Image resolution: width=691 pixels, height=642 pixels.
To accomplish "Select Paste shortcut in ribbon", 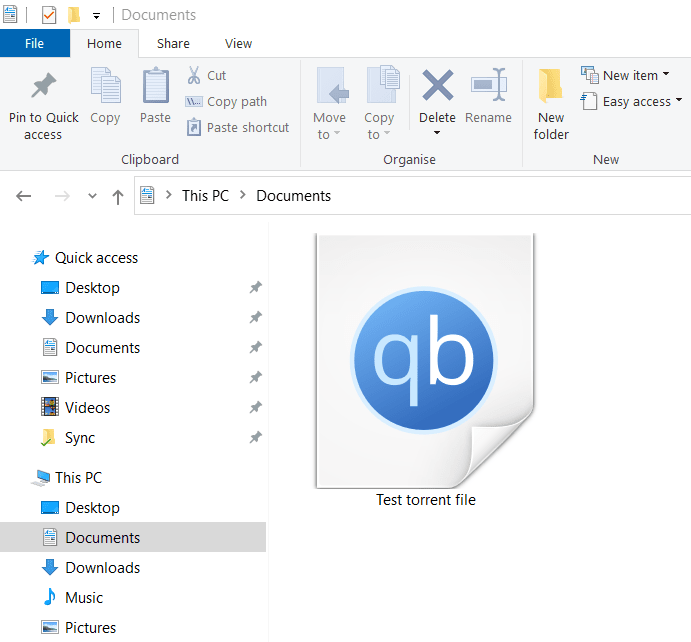I will pos(238,127).
